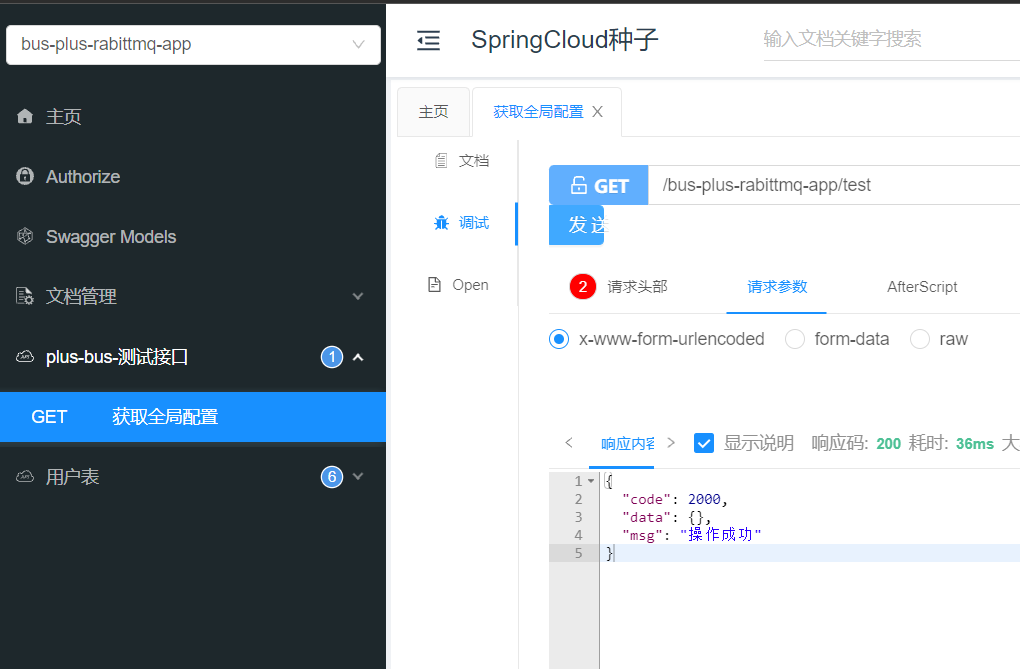
Task: Open the 请求参数 tab
Action: (x=777, y=286)
